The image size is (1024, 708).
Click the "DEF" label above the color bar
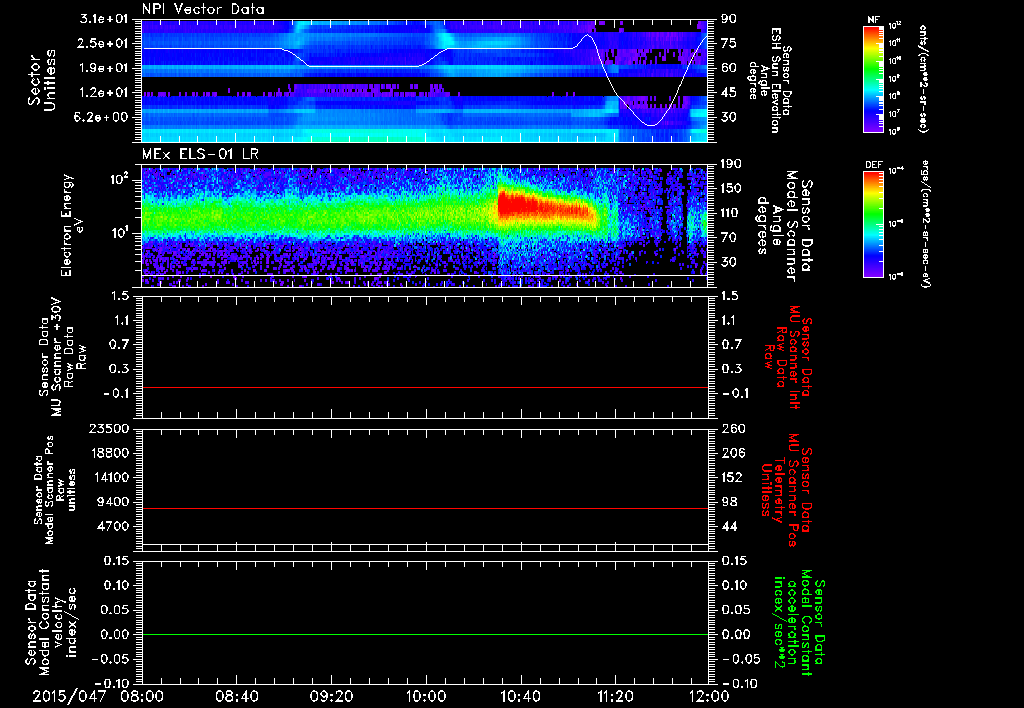tap(873, 165)
